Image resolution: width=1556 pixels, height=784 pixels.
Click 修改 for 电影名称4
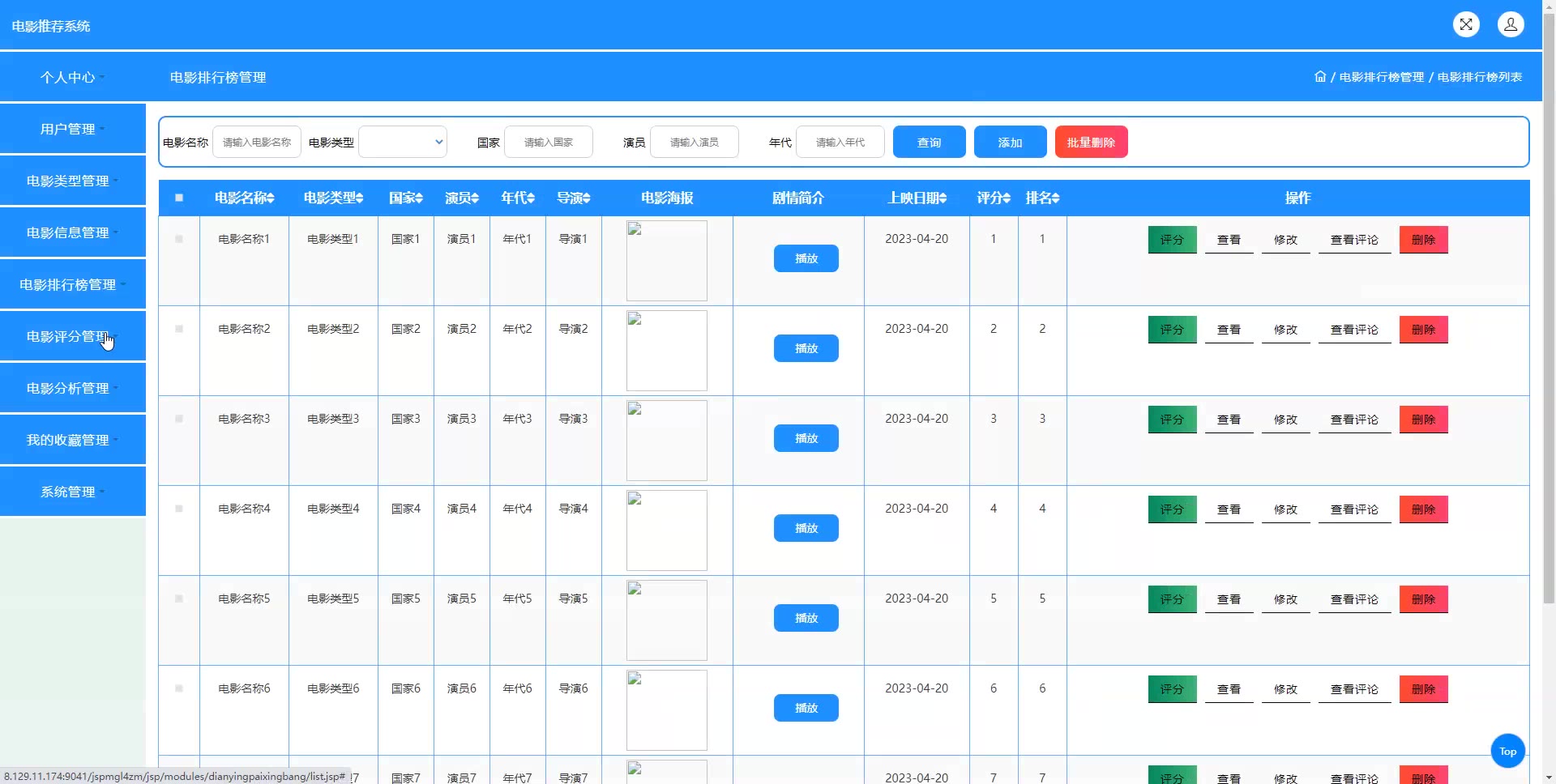1286,509
